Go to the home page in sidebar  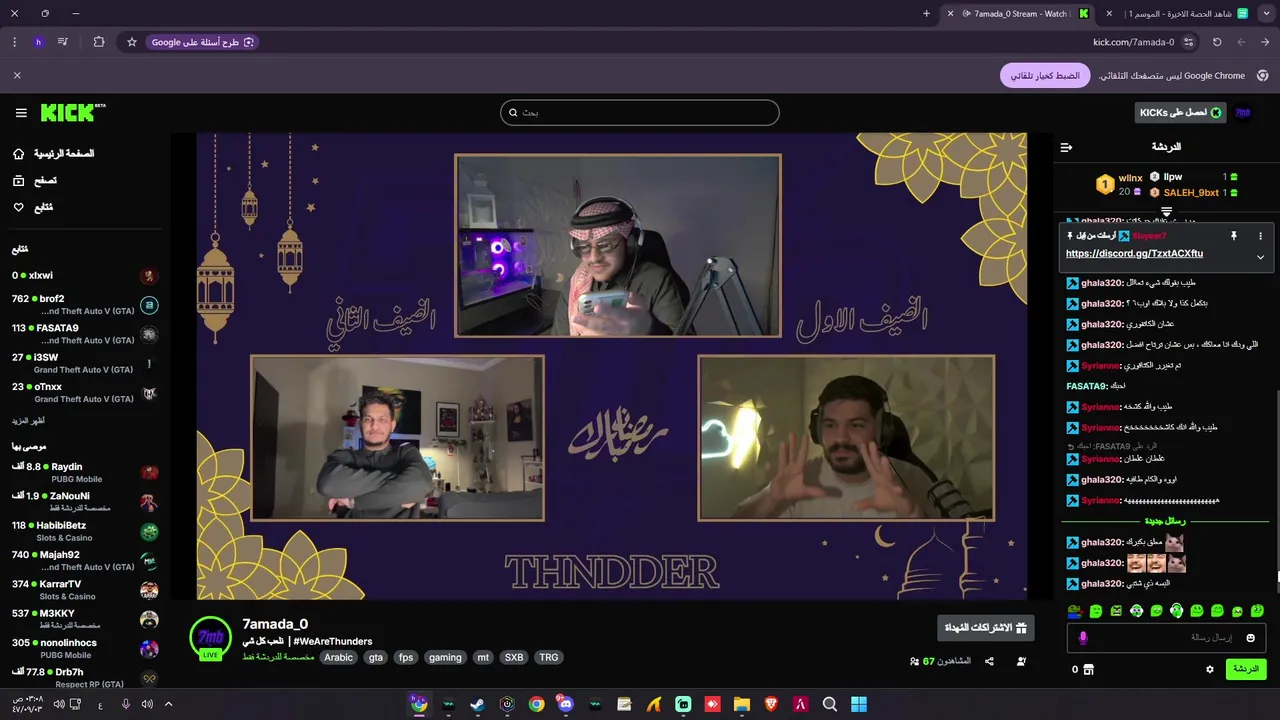tap(53, 154)
